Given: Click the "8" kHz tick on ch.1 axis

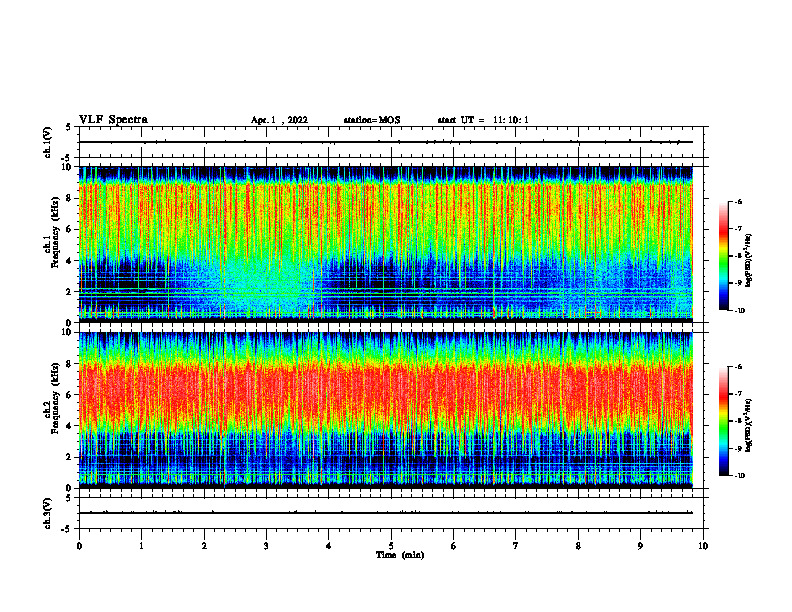Looking at the screenshot, I should click(70, 198).
